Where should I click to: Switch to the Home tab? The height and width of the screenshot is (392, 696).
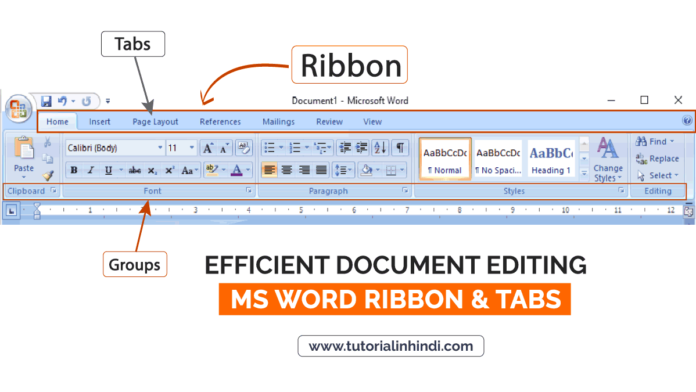57,122
